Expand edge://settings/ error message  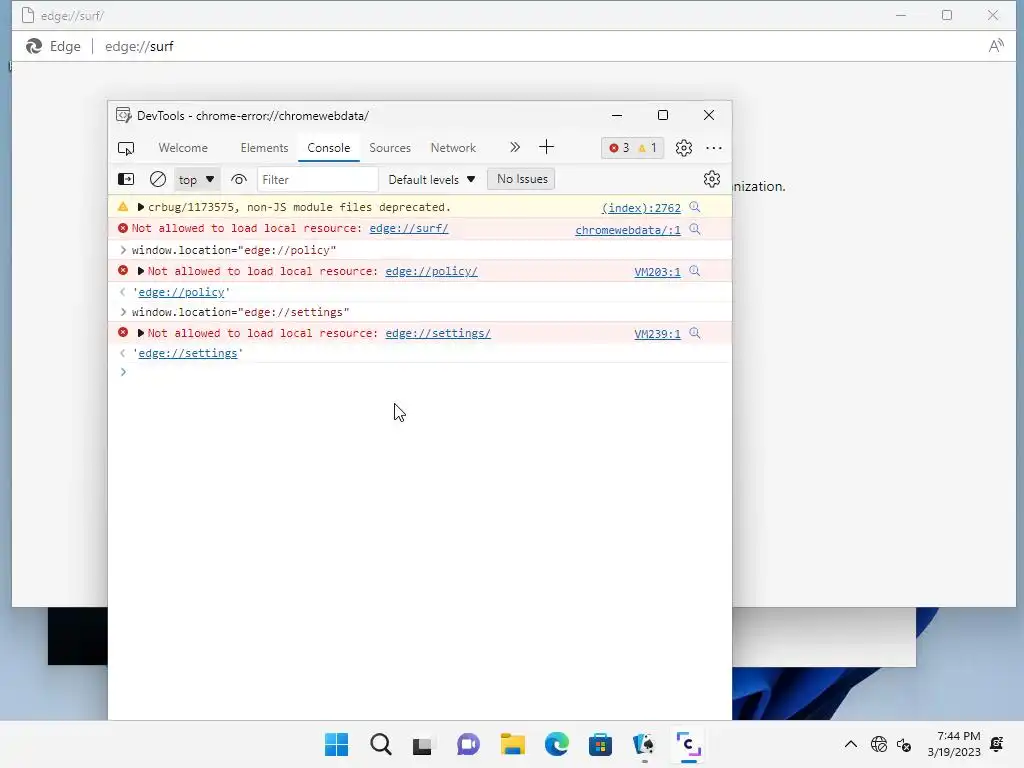140,333
